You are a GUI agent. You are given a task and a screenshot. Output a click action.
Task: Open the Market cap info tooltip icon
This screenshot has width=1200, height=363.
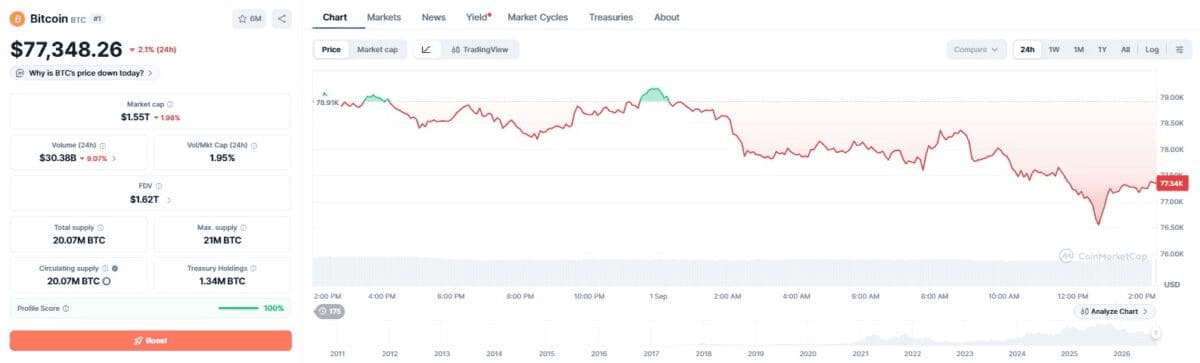point(170,104)
